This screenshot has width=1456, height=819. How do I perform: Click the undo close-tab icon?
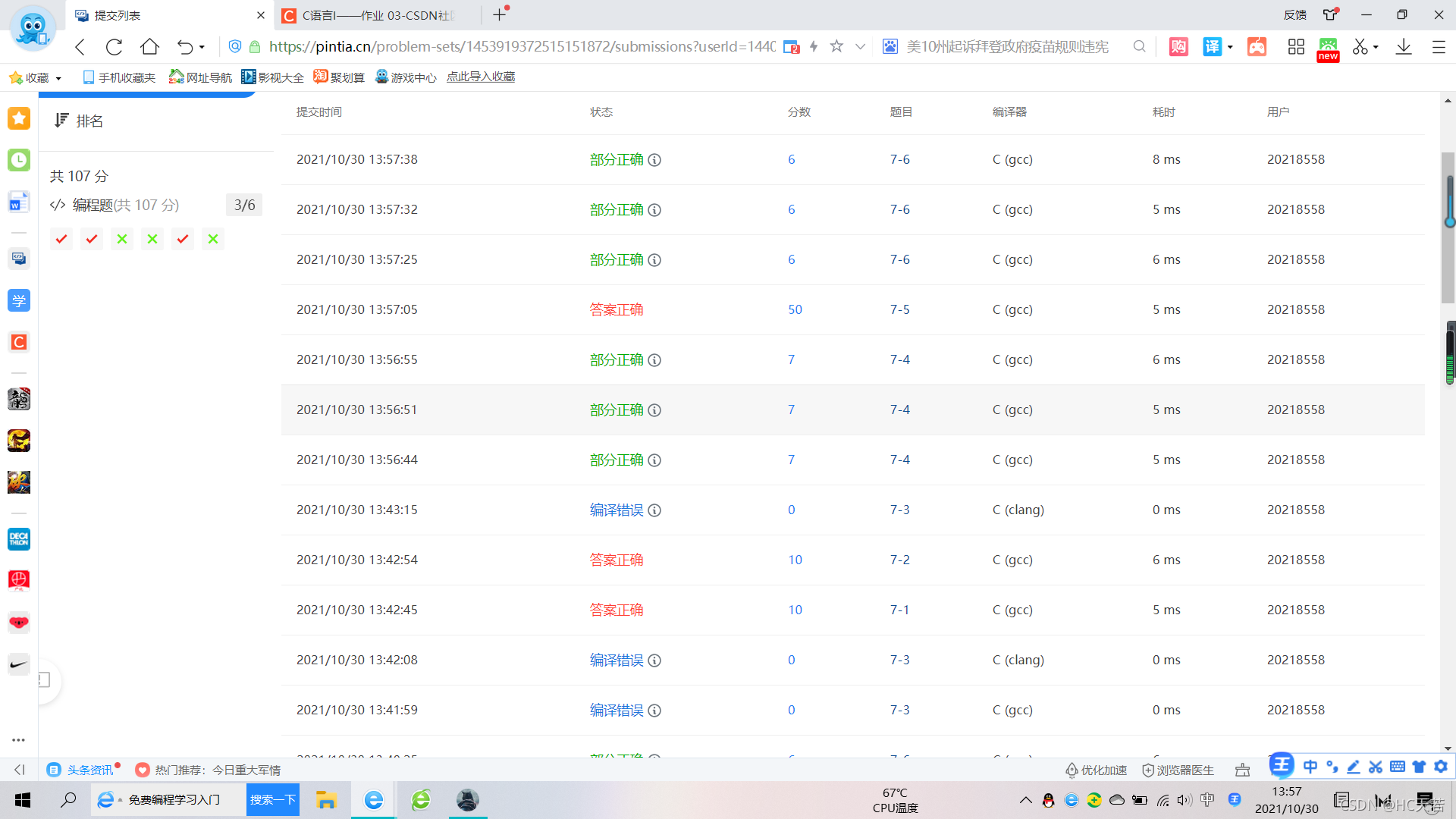tap(184, 47)
